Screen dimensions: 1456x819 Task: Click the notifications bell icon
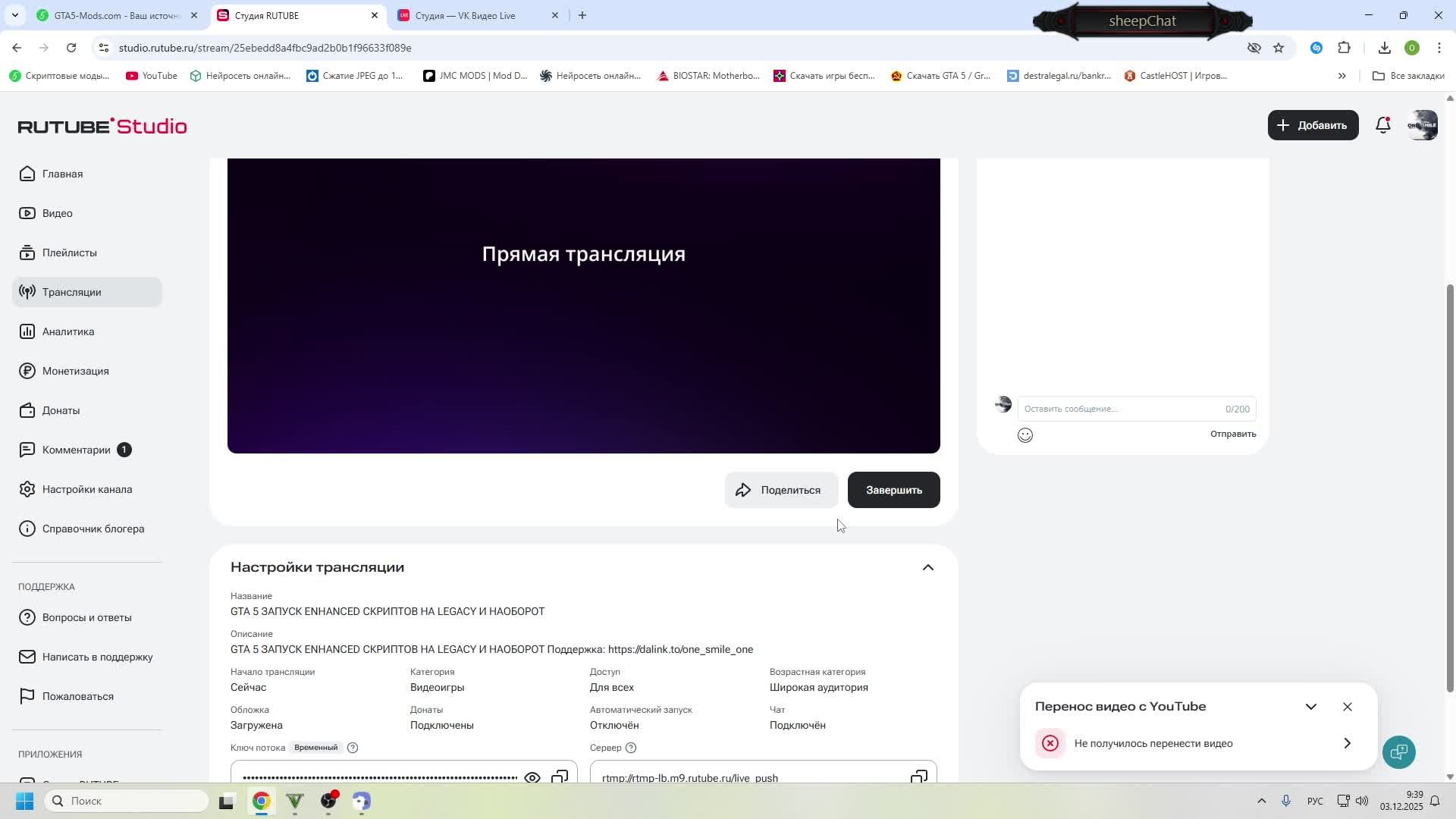1382,126
